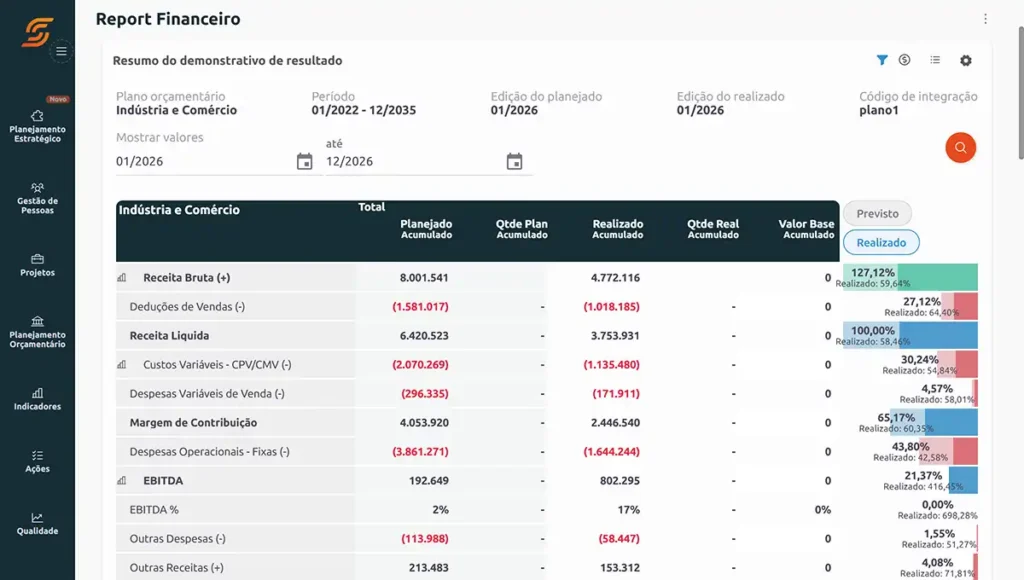This screenshot has height=580, width=1024.
Task: Open Planejamento Orçamentário in the sidebar
Action: (37, 332)
